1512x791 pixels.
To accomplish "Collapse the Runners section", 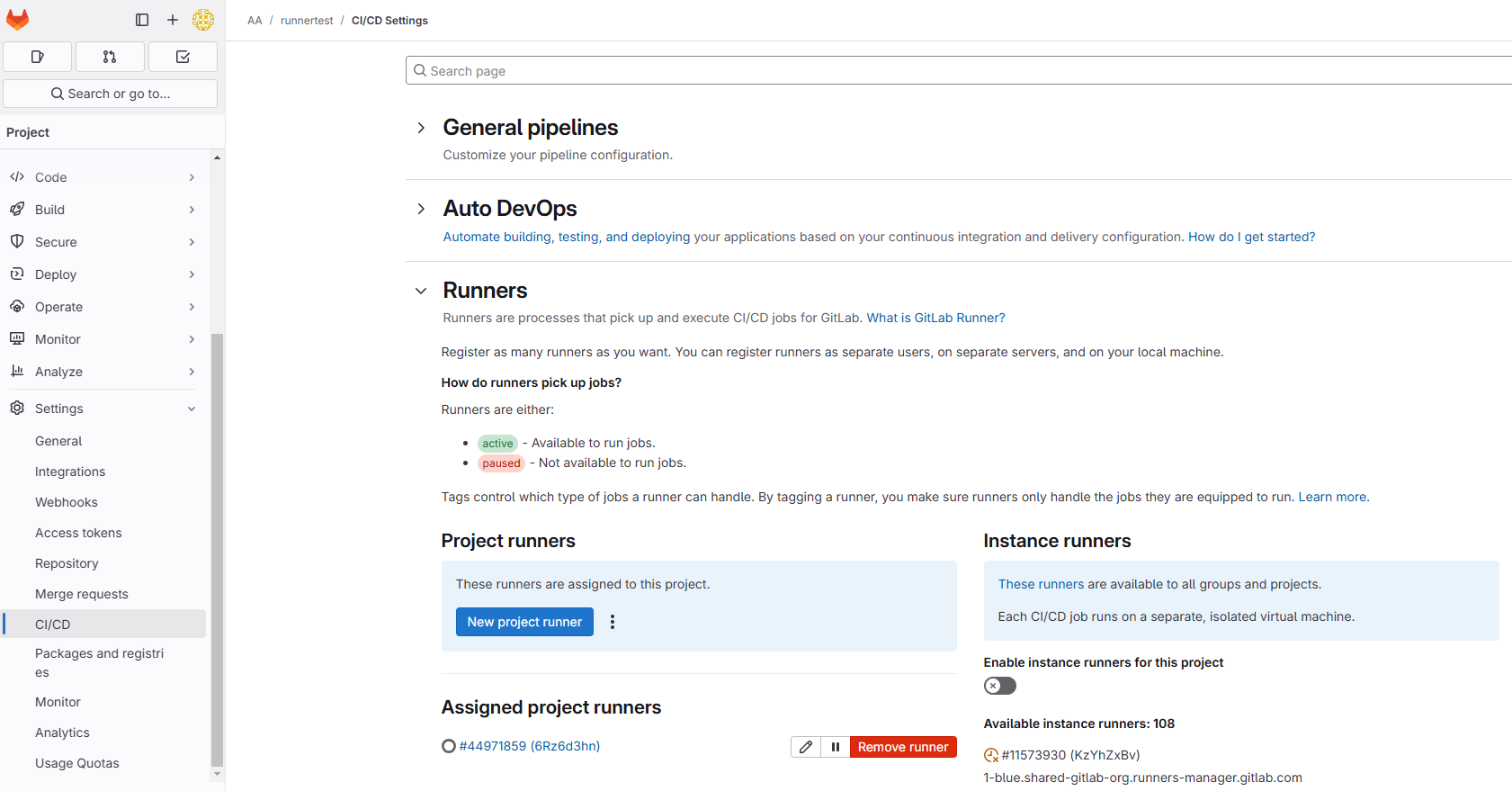I will [421, 291].
